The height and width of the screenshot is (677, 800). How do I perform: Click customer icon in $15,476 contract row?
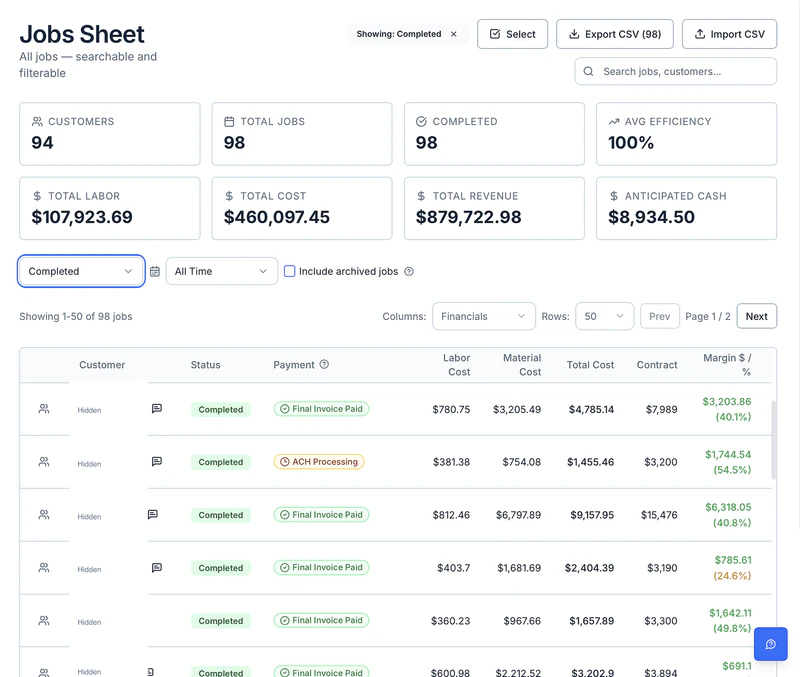click(44, 515)
